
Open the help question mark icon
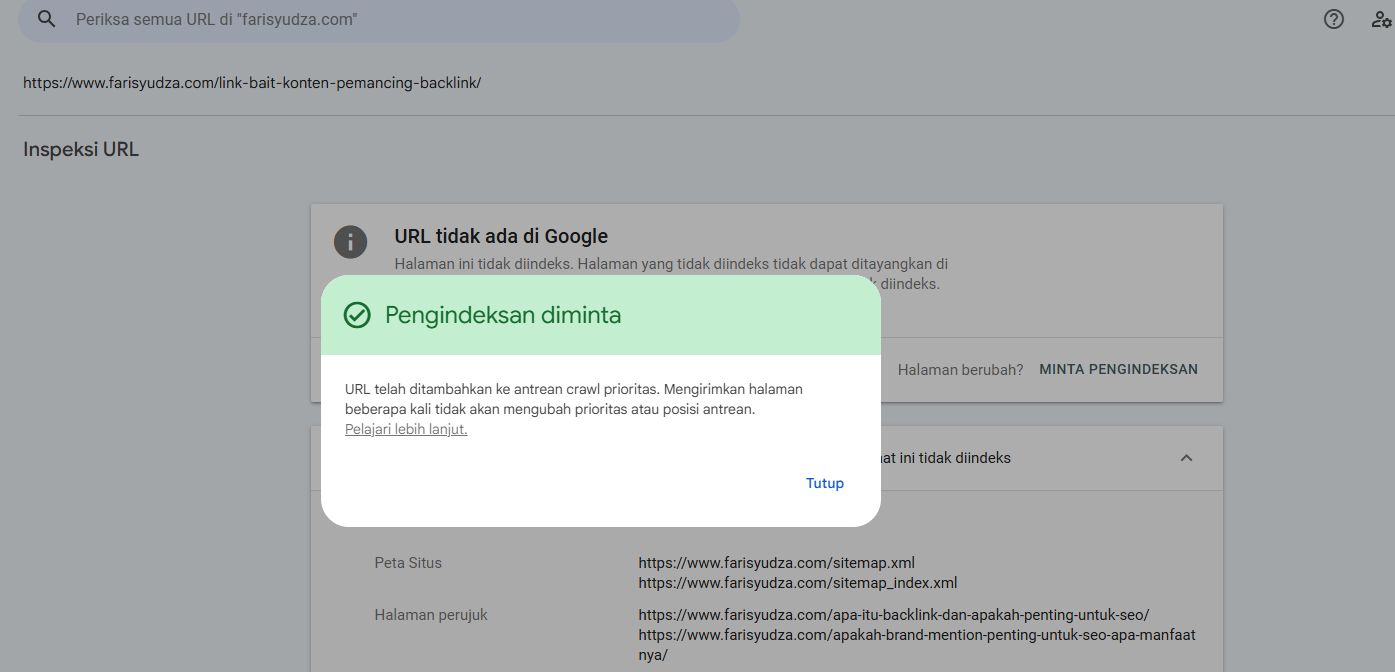tap(1333, 19)
